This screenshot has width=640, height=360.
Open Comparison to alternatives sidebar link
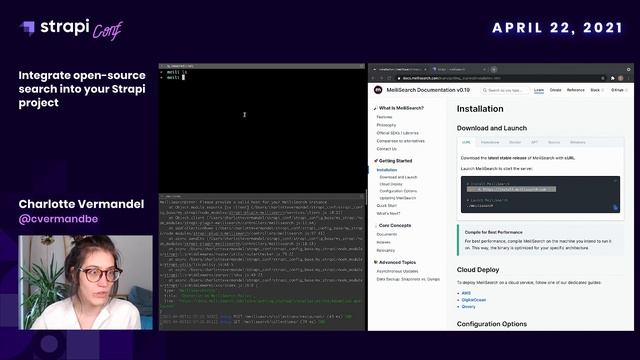coord(400,141)
